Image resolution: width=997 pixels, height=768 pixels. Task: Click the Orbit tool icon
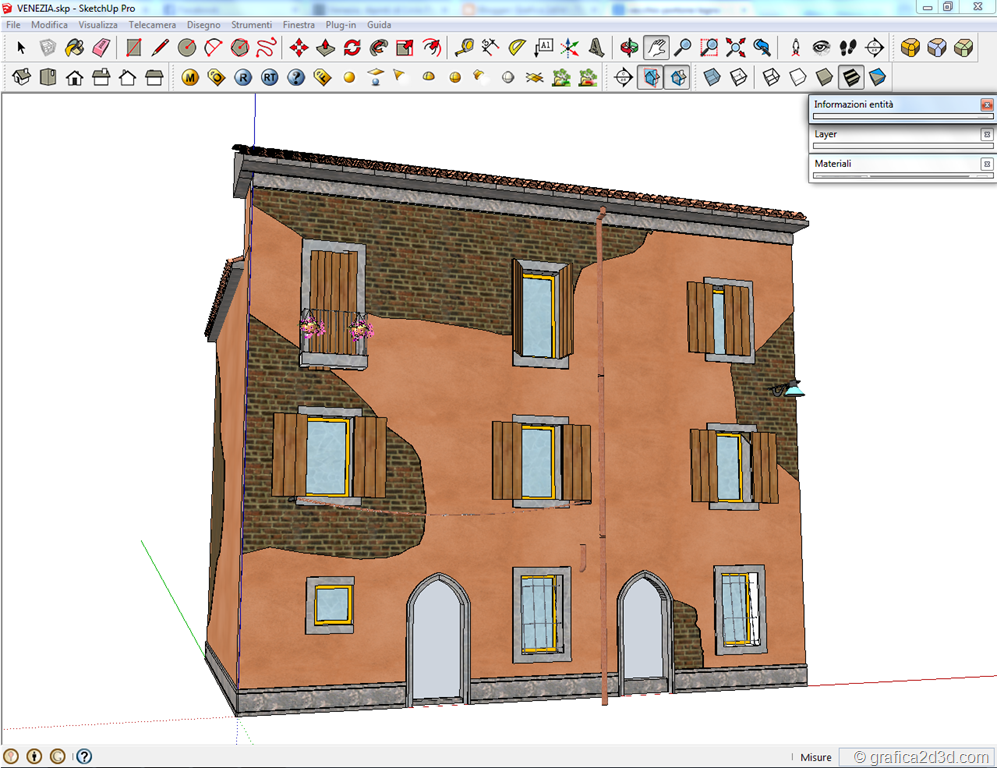coord(629,47)
